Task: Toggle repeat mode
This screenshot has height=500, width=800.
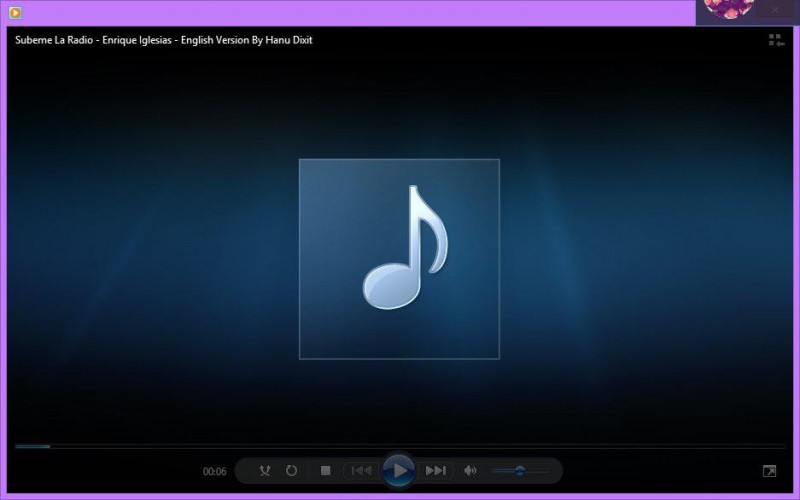Action: [291, 470]
